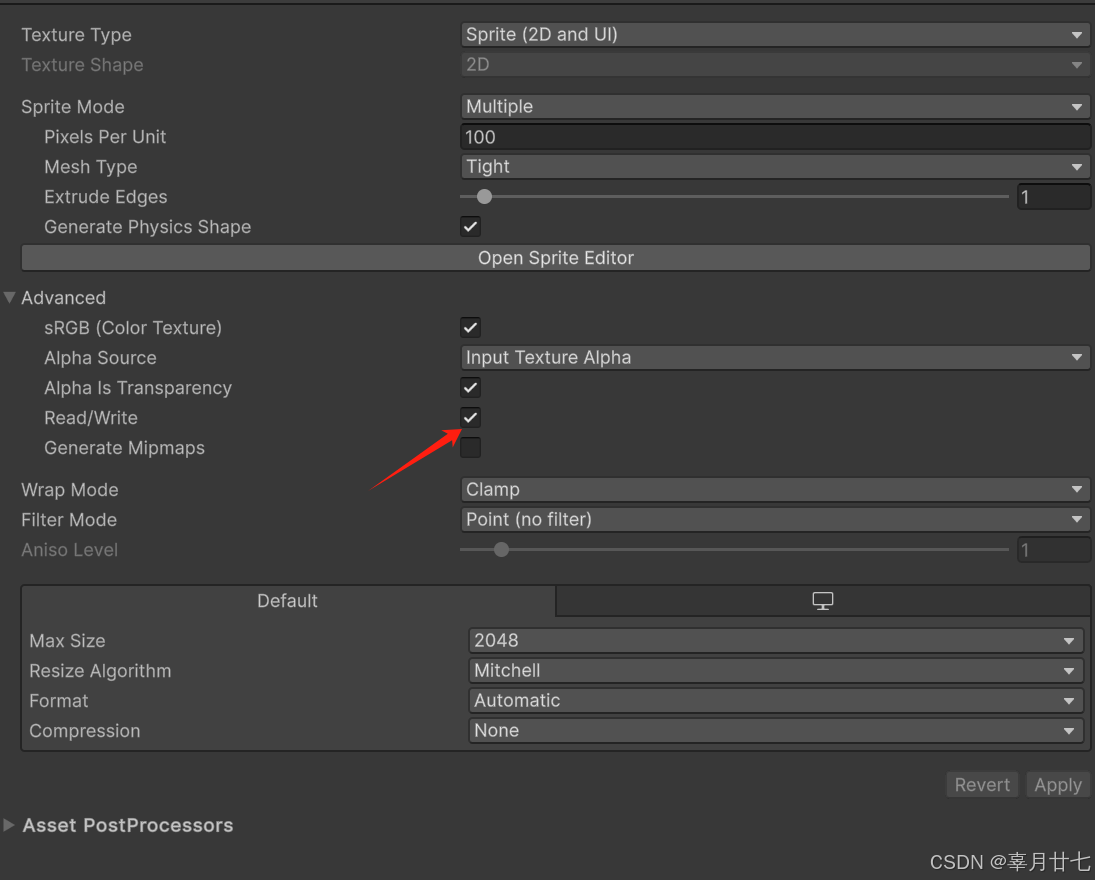Uncheck sRGB (Color Texture)
Image resolution: width=1095 pixels, height=880 pixels.
coord(470,327)
